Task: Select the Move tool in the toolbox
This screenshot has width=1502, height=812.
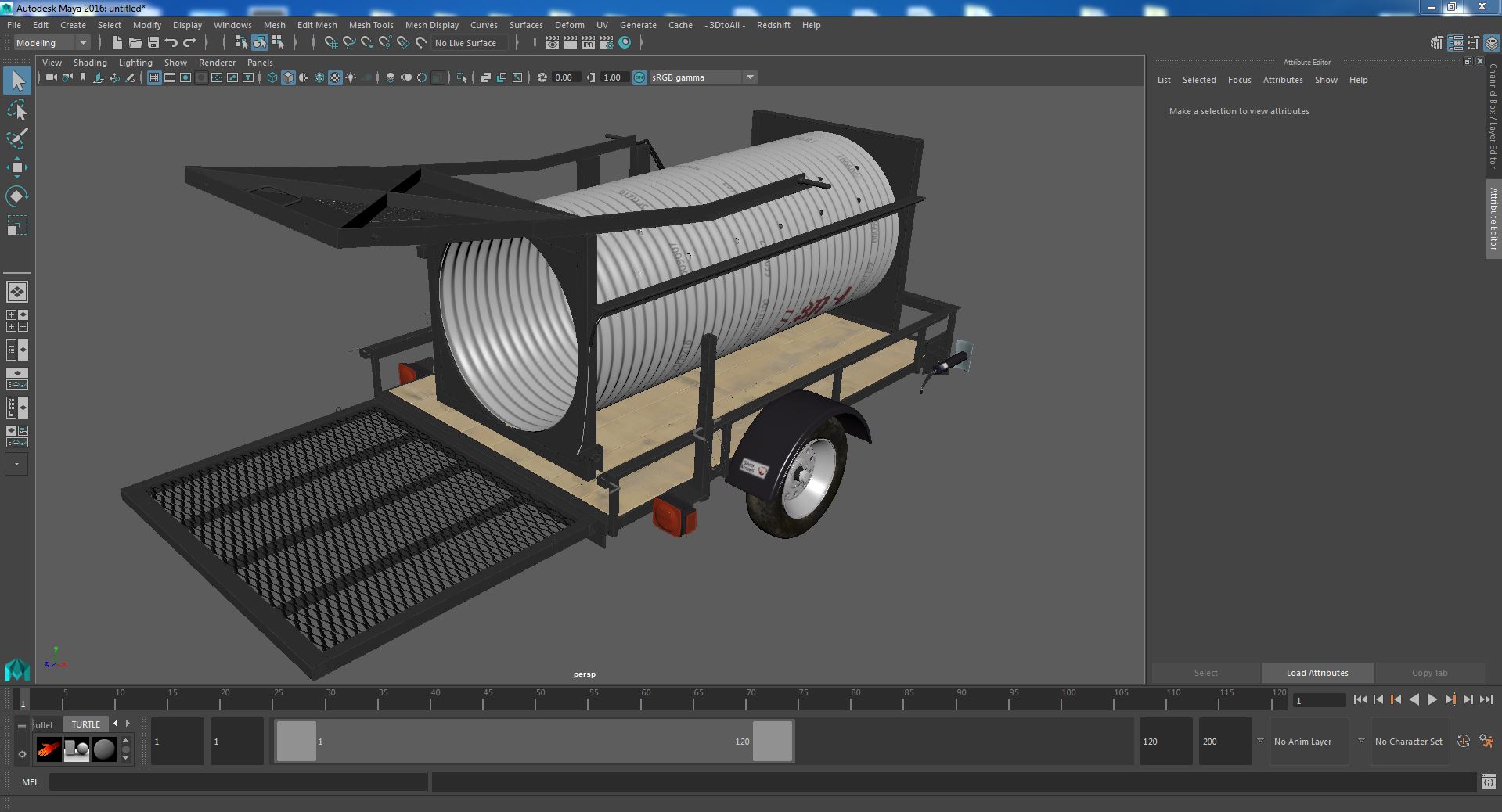Action: (16, 167)
